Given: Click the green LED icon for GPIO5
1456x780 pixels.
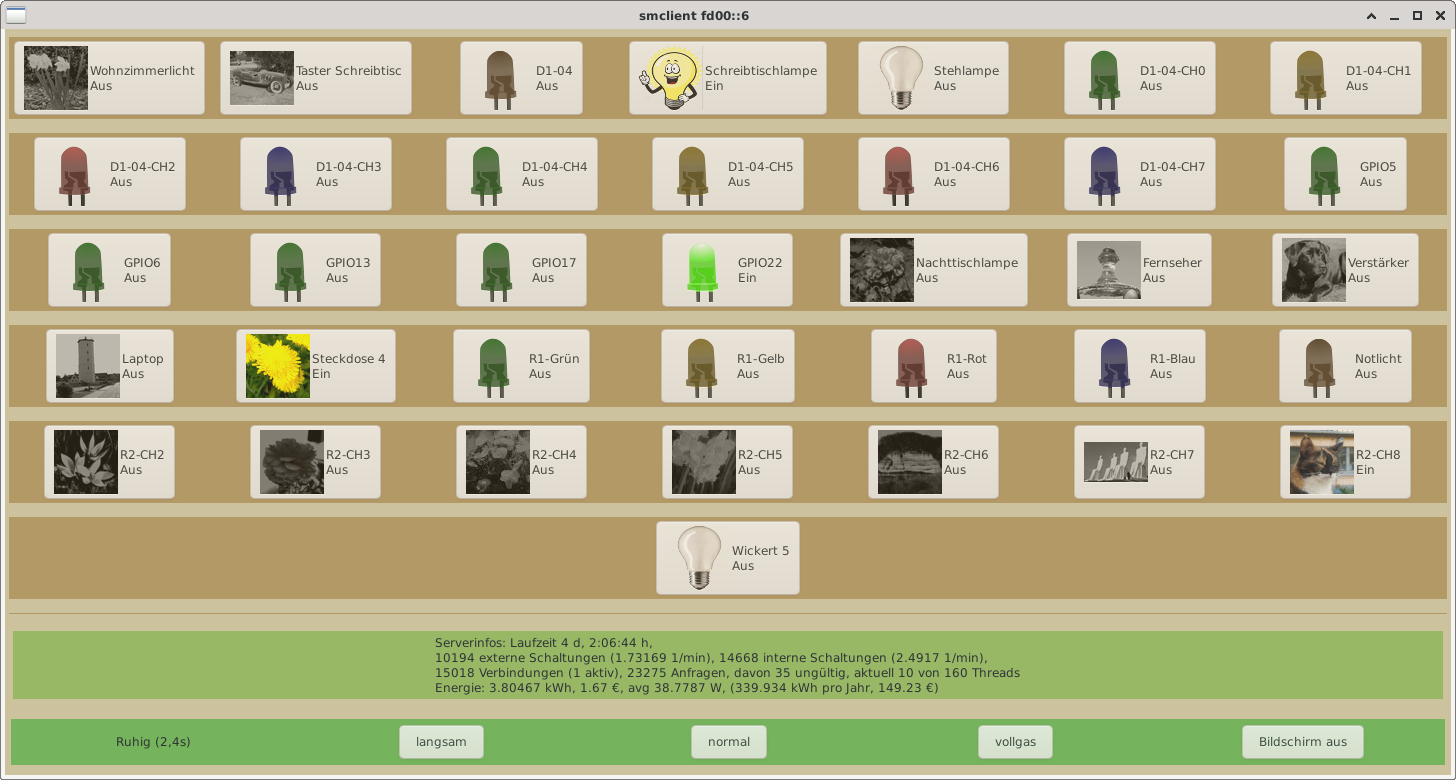Looking at the screenshot, I should pyautogui.click(x=1324, y=174).
